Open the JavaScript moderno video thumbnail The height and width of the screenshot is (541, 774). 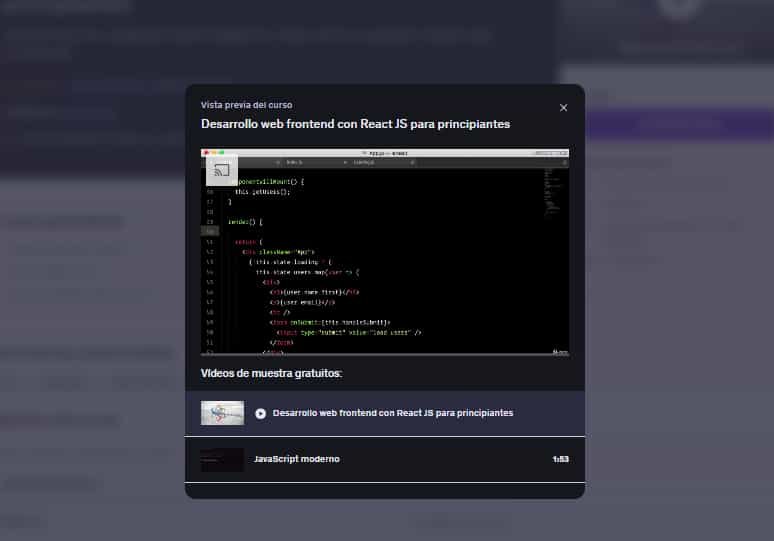click(x=222, y=460)
